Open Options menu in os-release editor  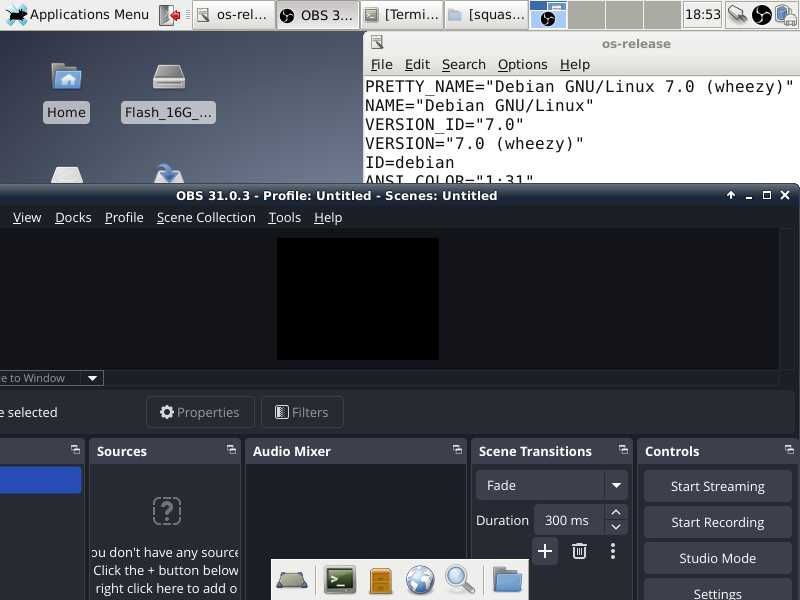pyautogui.click(x=522, y=65)
